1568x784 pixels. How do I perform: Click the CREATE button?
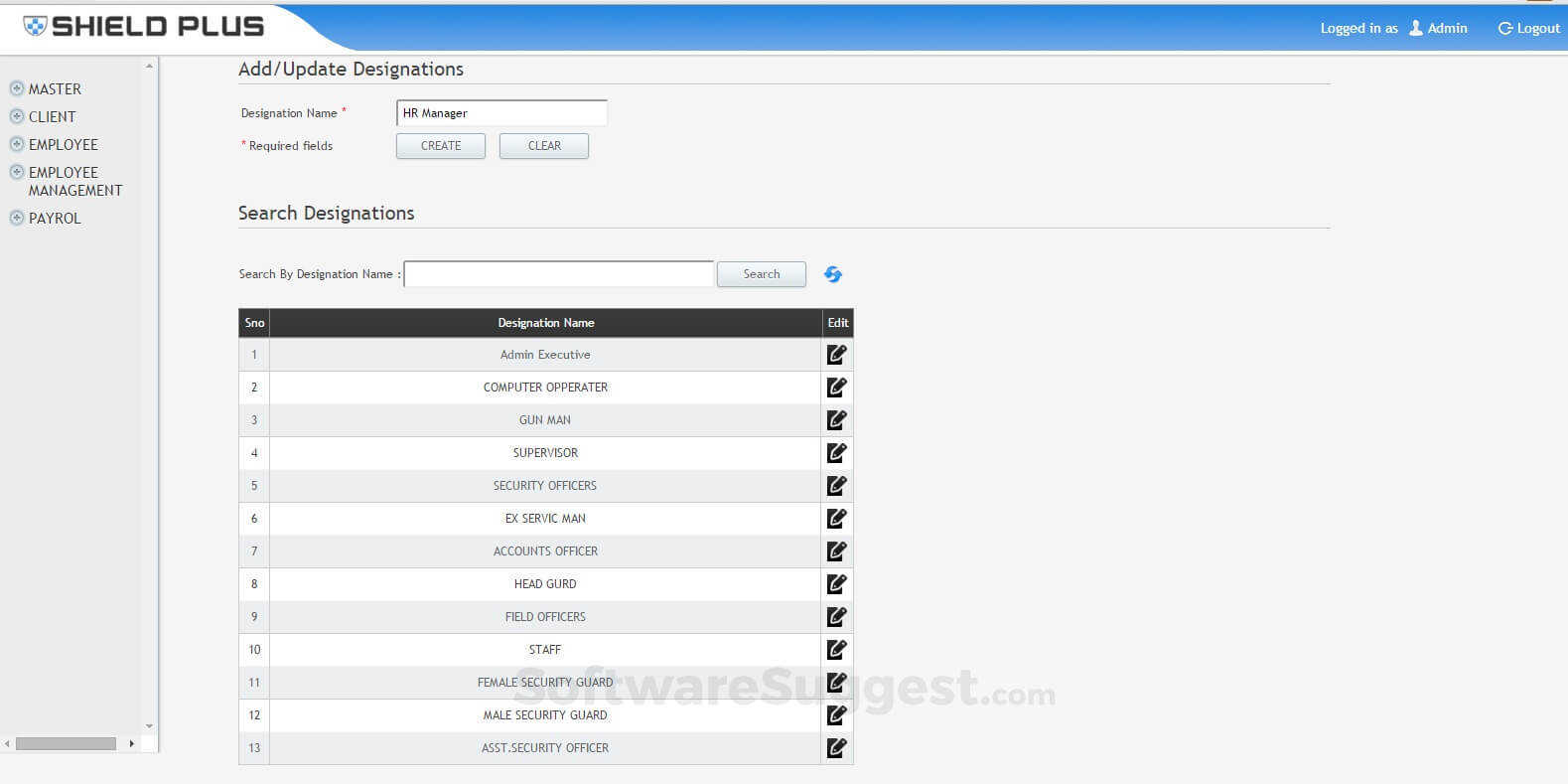(441, 146)
